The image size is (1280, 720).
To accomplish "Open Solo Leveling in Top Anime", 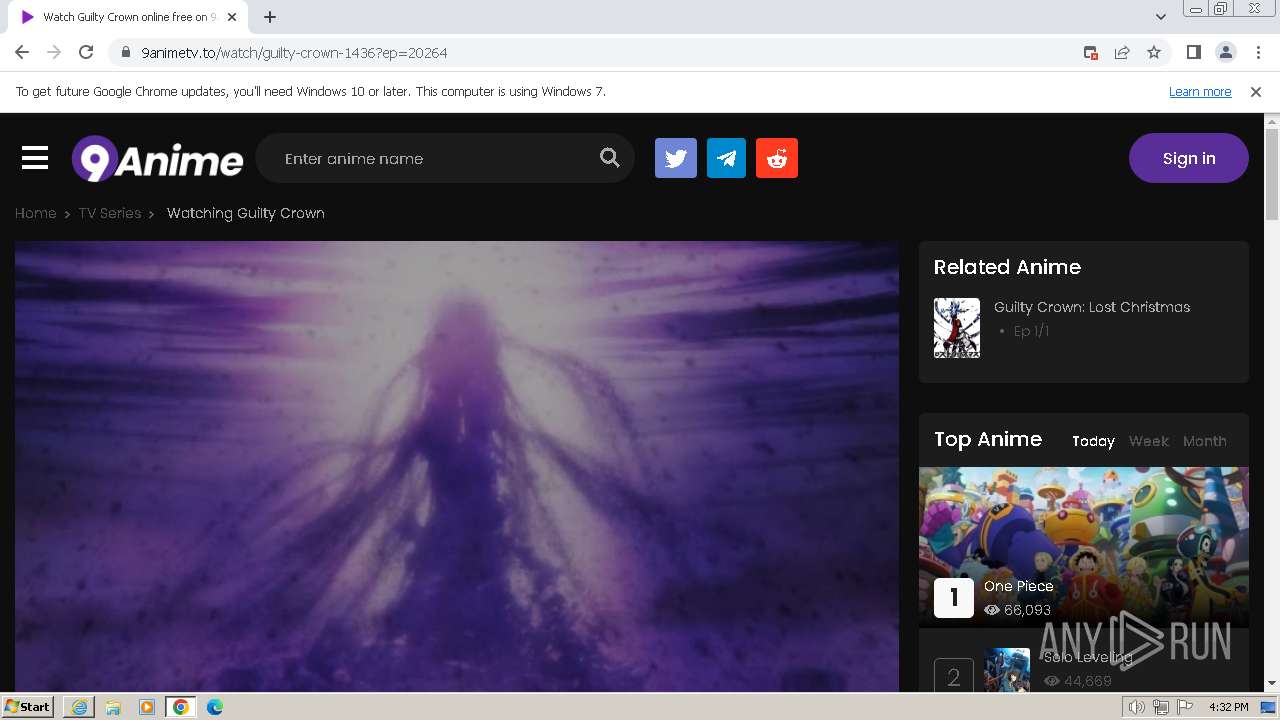I will tap(1088, 657).
